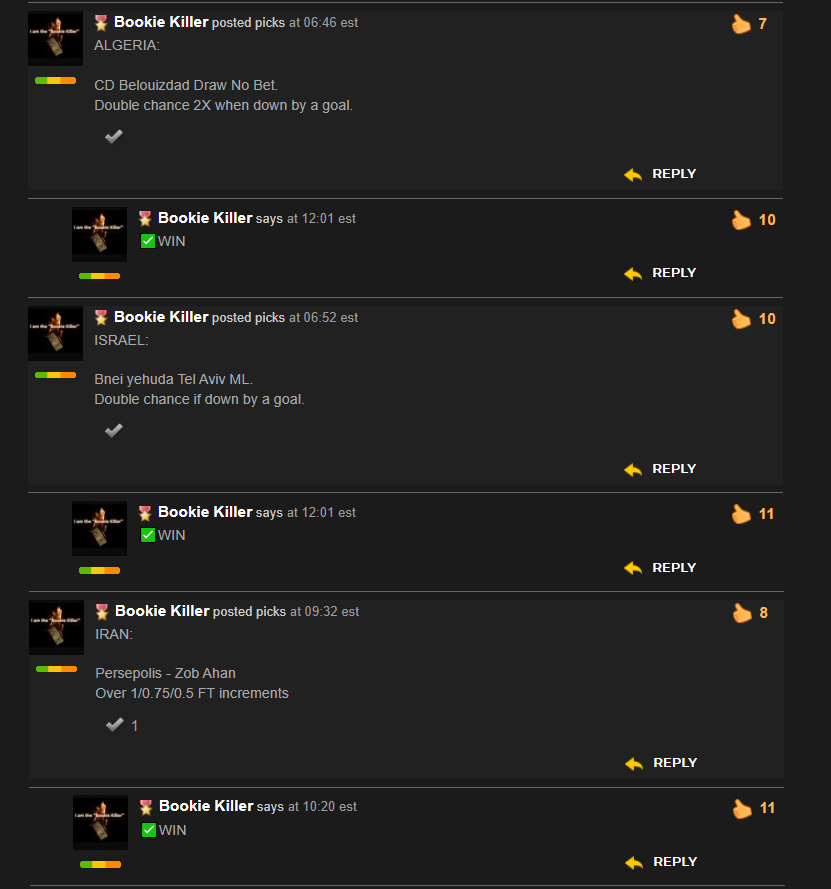This screenshot has width=831, height=889.
Task: Toggle gray checkmark under ISRAEL pick
Action: pos(114,430)
